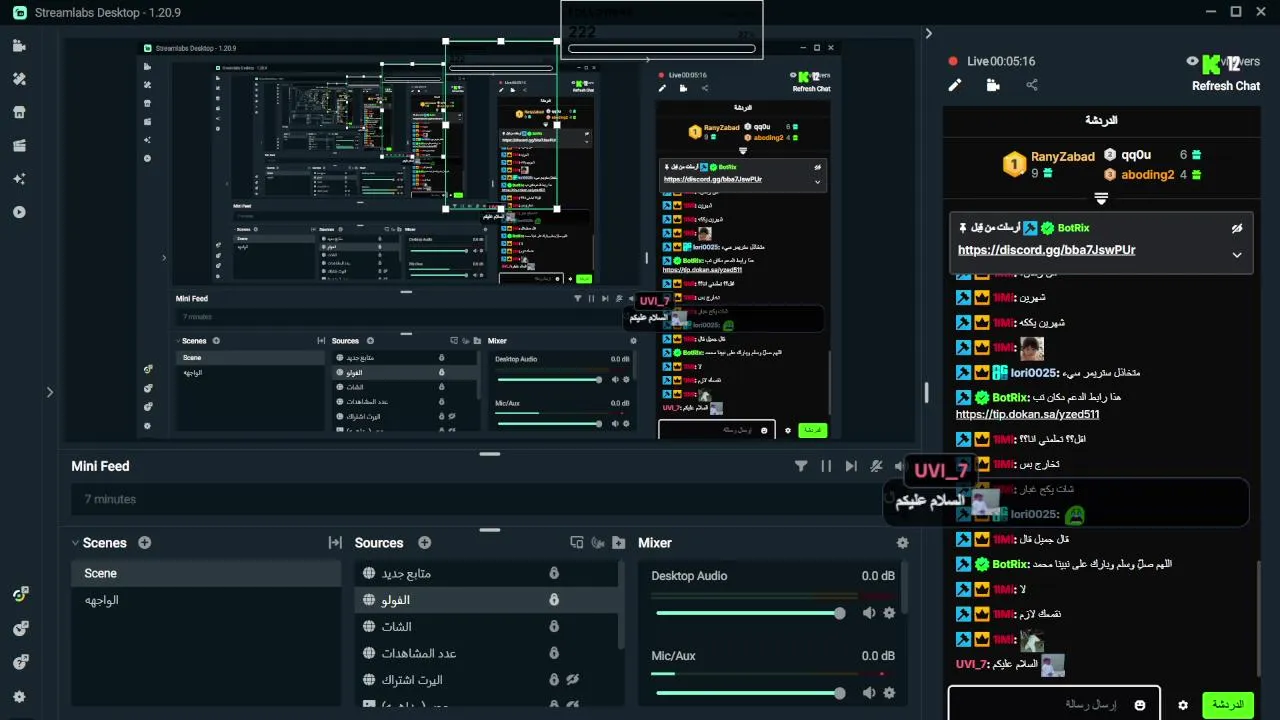The width and height of the screenshot is (1280, 720).
Task: Open the Highlighter clapperboard icon in sidebar
Action: point(19,145)
